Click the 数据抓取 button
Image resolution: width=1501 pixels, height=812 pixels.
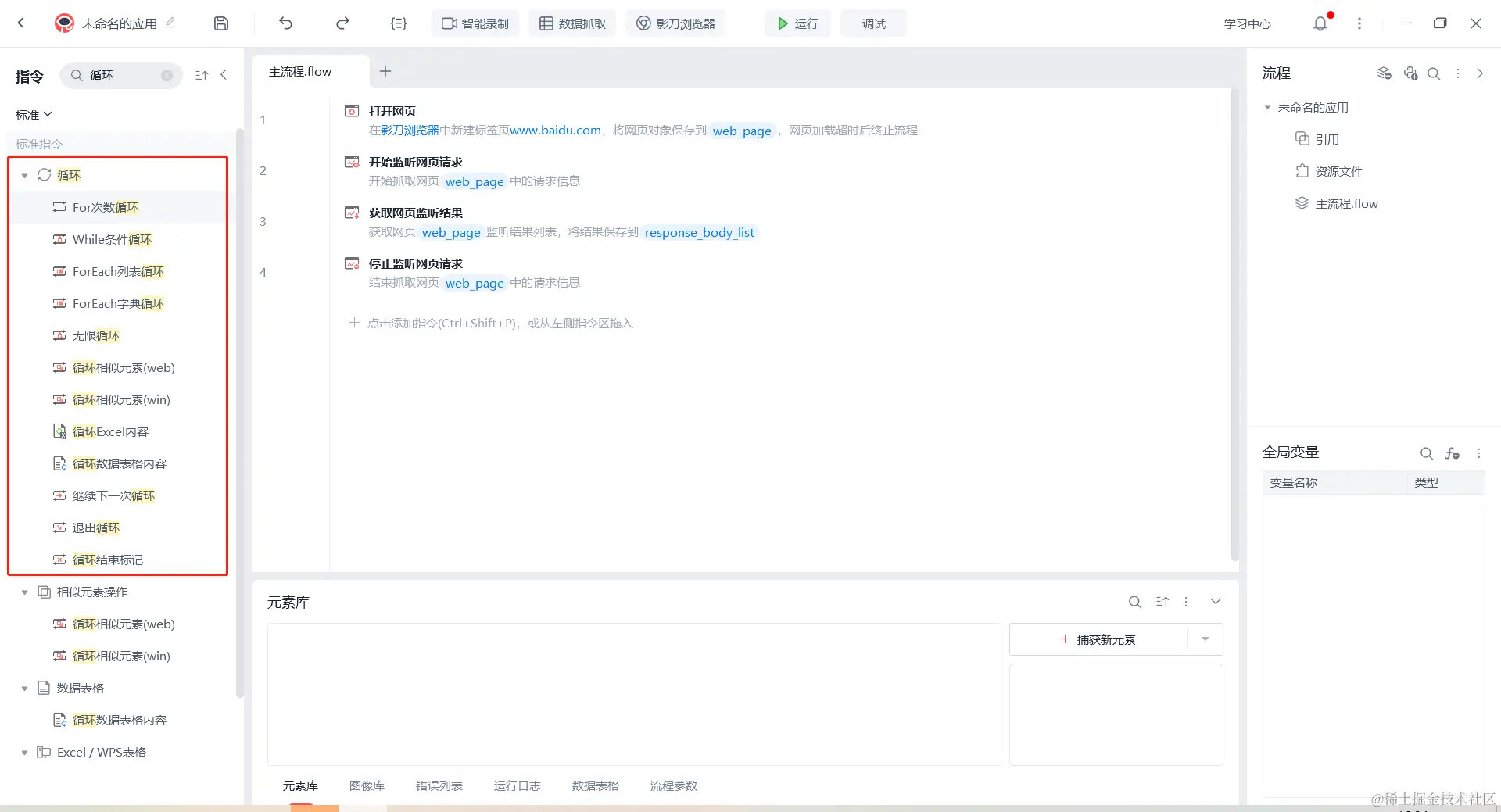572,23
